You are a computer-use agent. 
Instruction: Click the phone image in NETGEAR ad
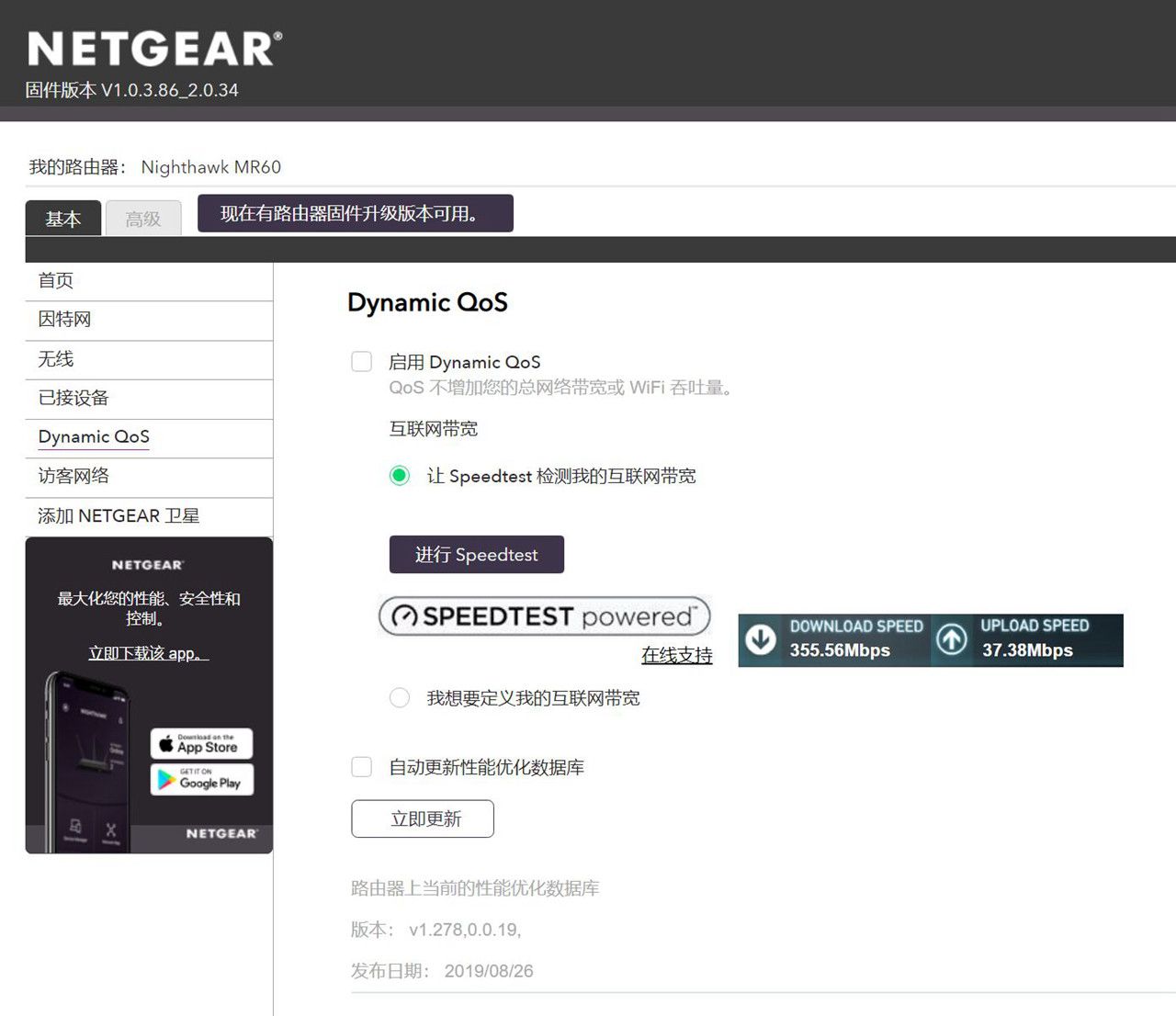coord(88,761)
